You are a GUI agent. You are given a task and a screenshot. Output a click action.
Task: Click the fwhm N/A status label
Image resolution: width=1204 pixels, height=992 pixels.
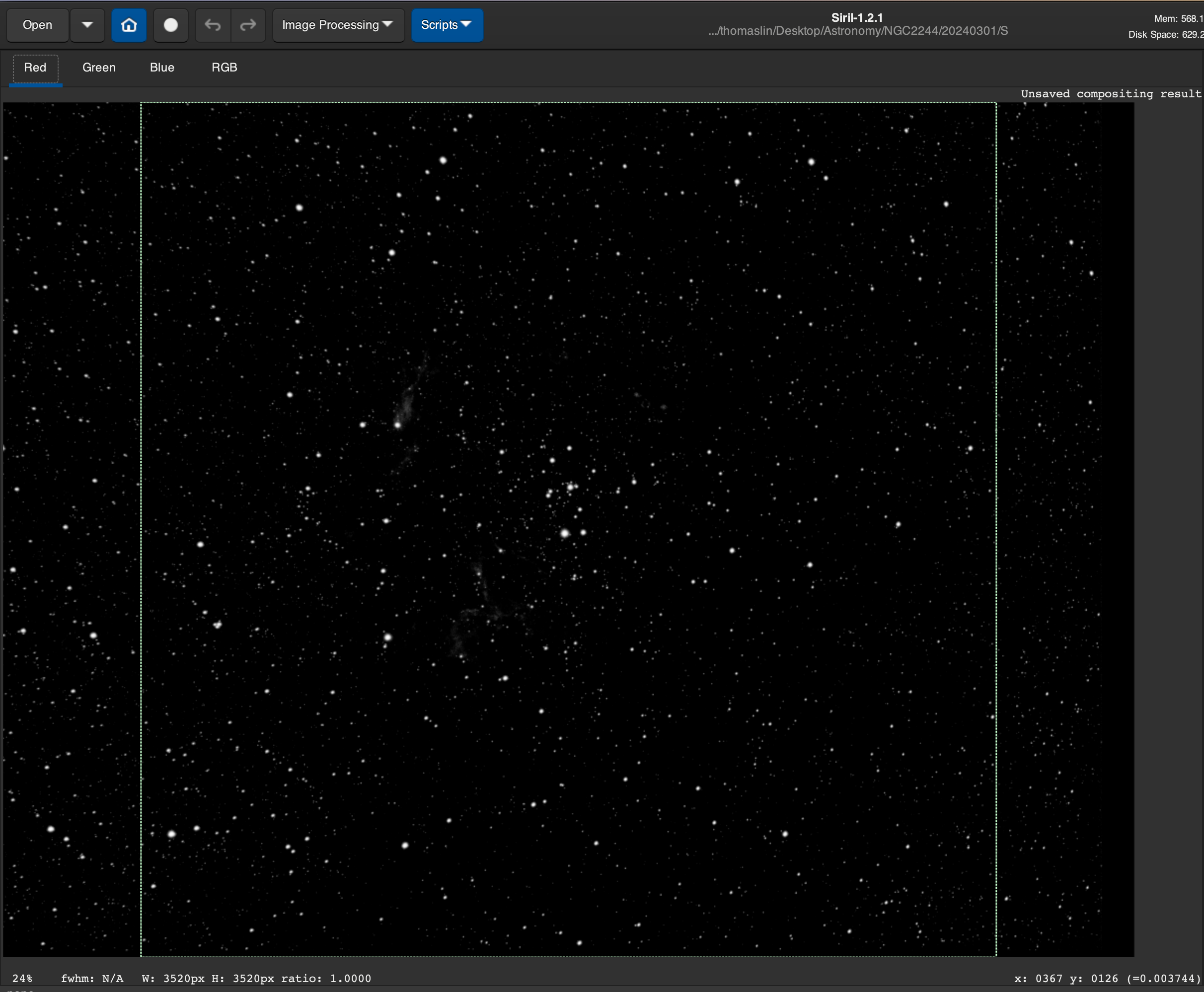point(92,978)
